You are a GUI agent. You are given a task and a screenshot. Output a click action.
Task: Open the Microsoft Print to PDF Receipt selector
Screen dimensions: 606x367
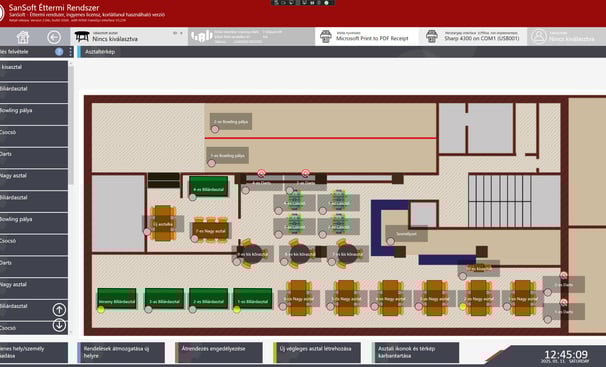click(366, 37)
